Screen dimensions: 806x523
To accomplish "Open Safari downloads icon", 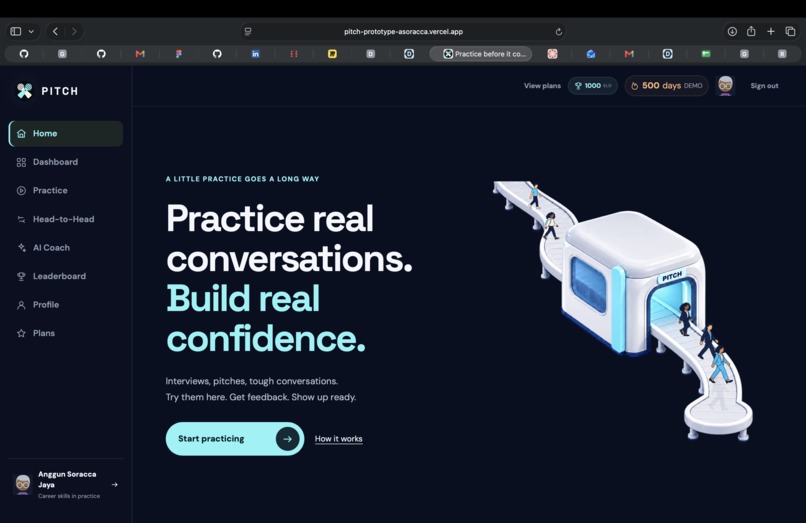I will tap(732, 31).
